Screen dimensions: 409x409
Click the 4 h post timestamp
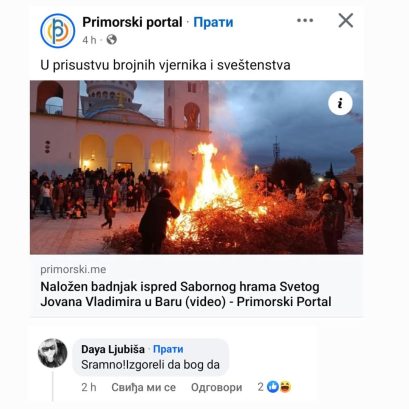[x=89, y=40]
